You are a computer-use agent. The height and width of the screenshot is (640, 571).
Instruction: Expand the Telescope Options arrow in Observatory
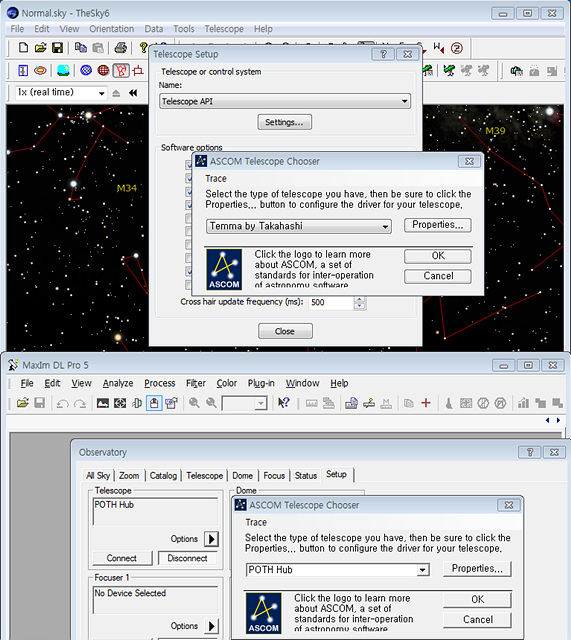coord(211,539)
